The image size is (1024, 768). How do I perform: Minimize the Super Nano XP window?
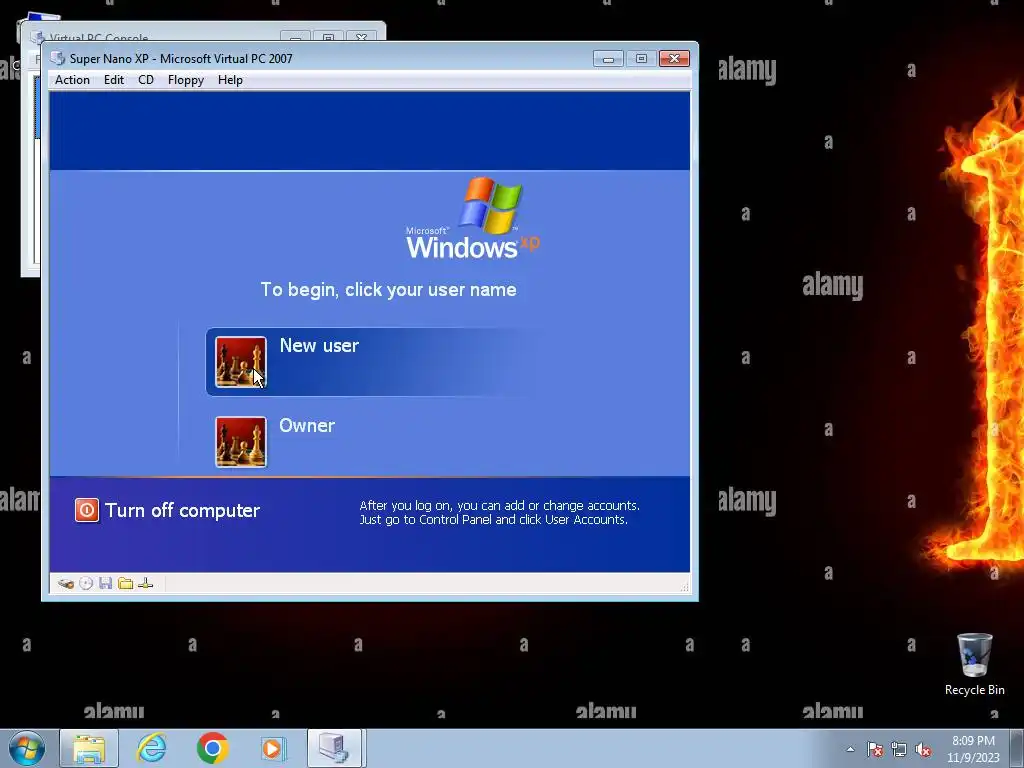point(608,59)
